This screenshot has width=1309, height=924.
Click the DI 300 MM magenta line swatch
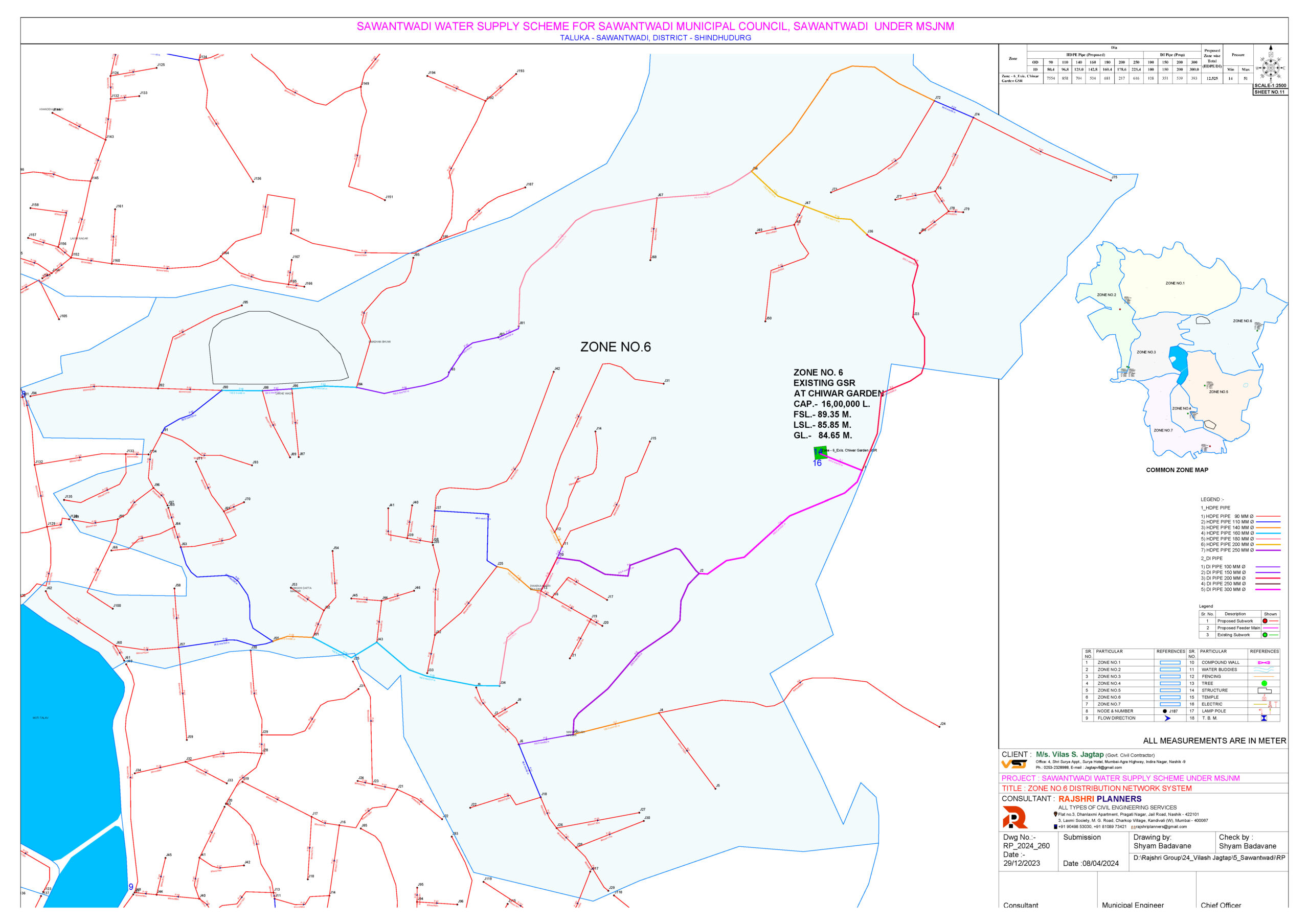tap(1269, 590)
